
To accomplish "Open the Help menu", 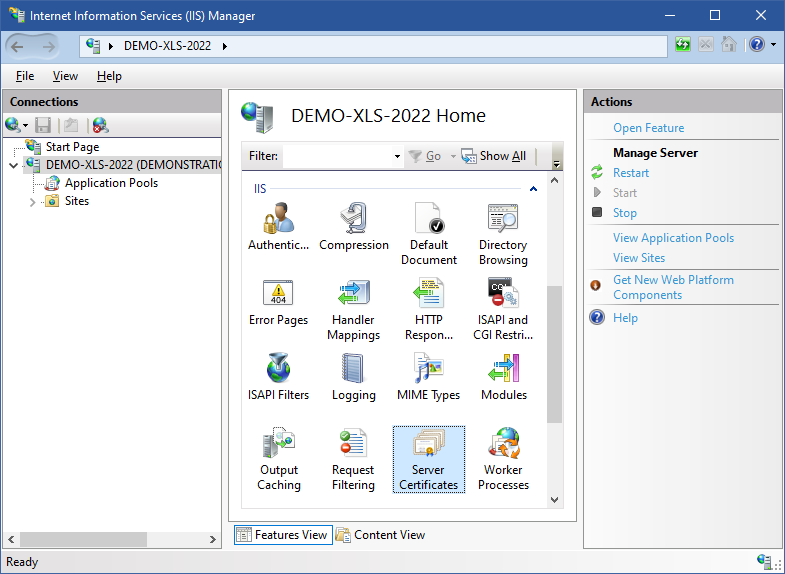I will click(x=109, y=76).
